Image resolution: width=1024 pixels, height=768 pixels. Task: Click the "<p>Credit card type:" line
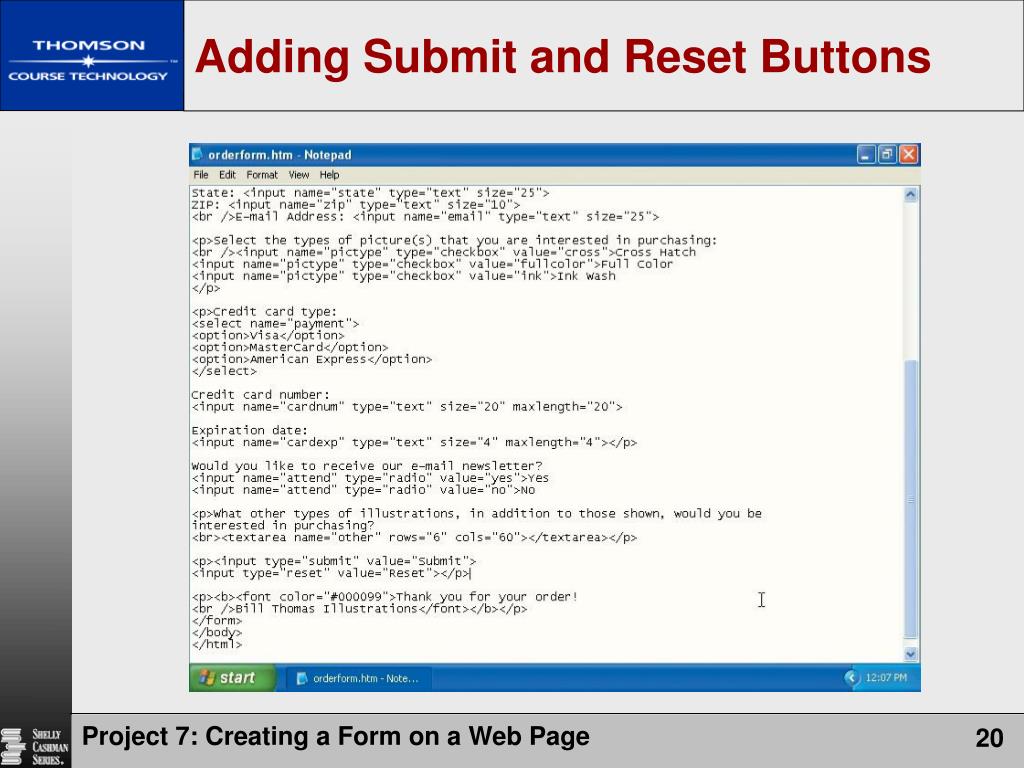[264, 312]
